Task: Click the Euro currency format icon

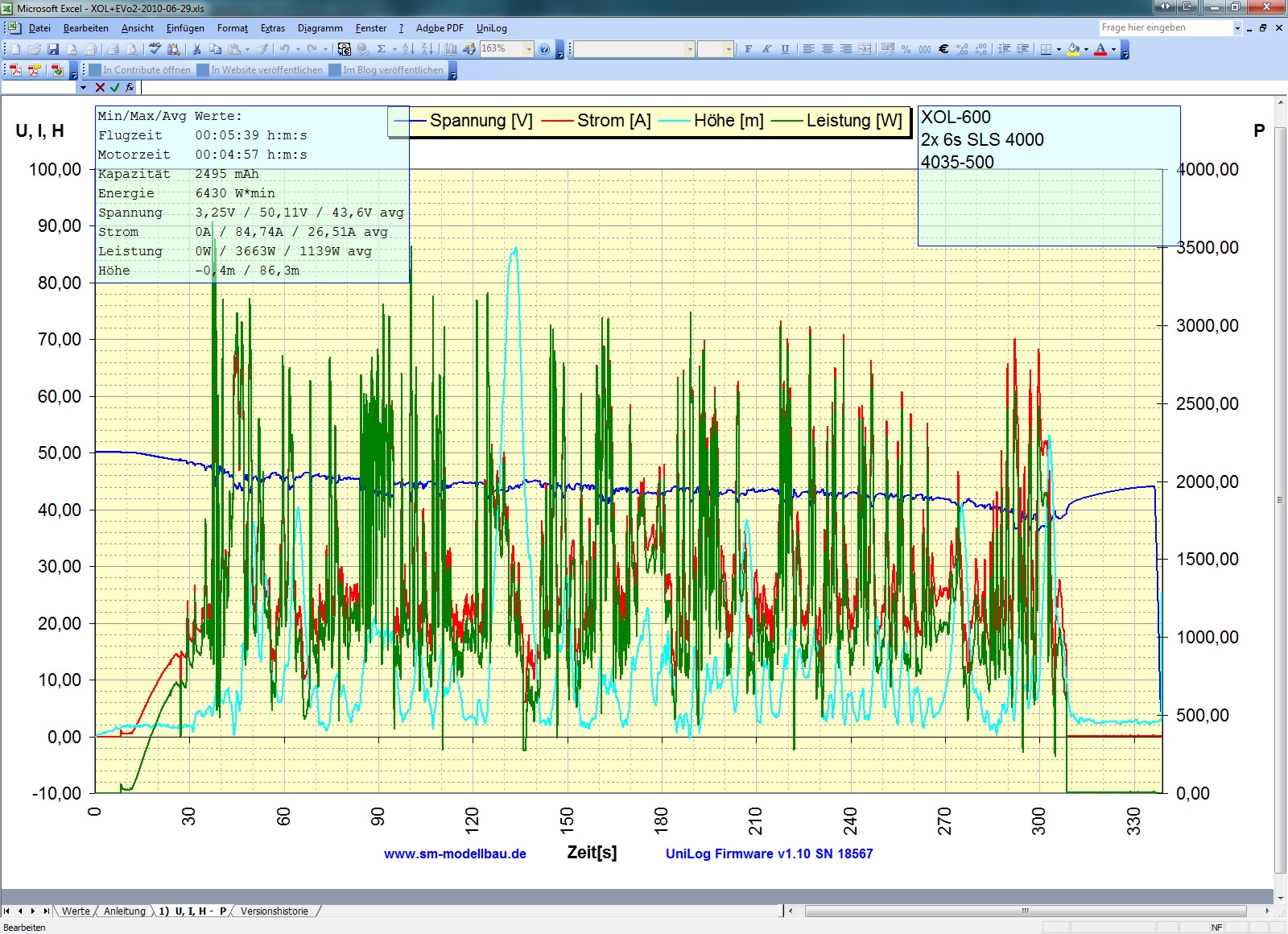Action: pos(943,49)
